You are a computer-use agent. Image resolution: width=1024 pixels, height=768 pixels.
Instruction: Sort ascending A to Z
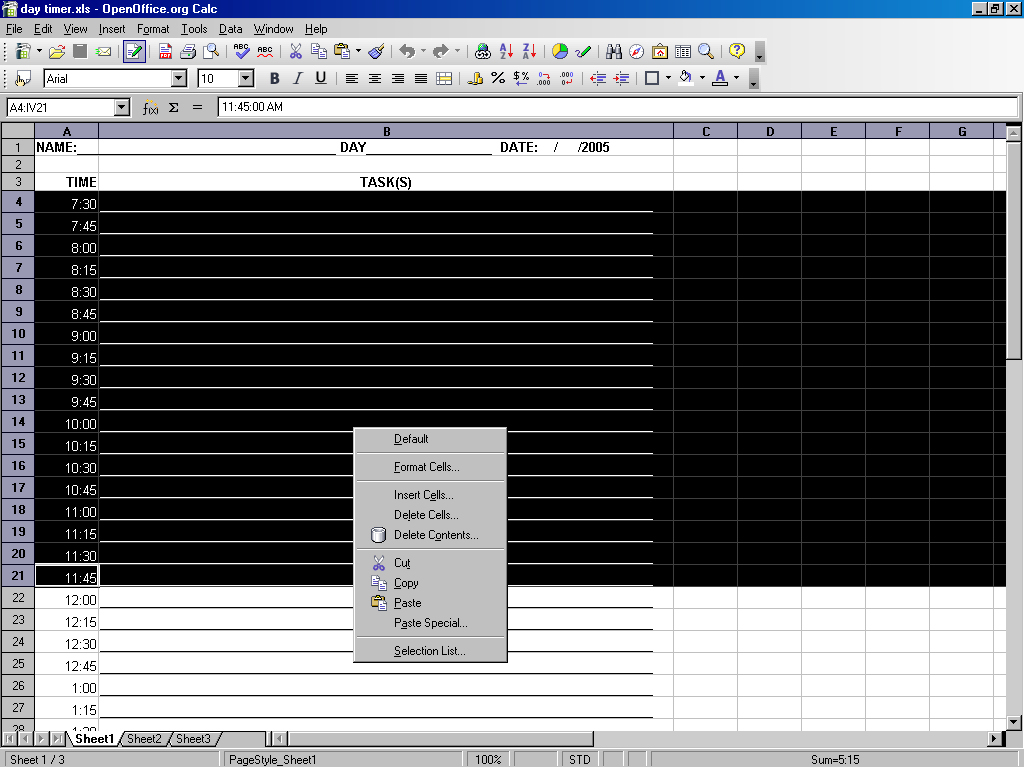(x=506, y=52)
